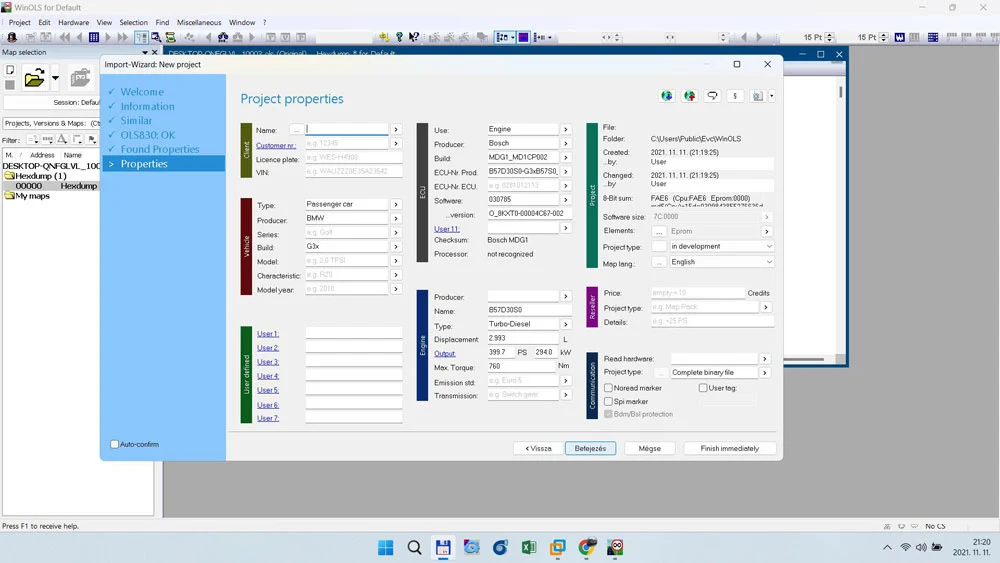This screenshot has height=563, width=1000.
Task: Click the blue grid hexdump toolbar icon
Action: 94,38
